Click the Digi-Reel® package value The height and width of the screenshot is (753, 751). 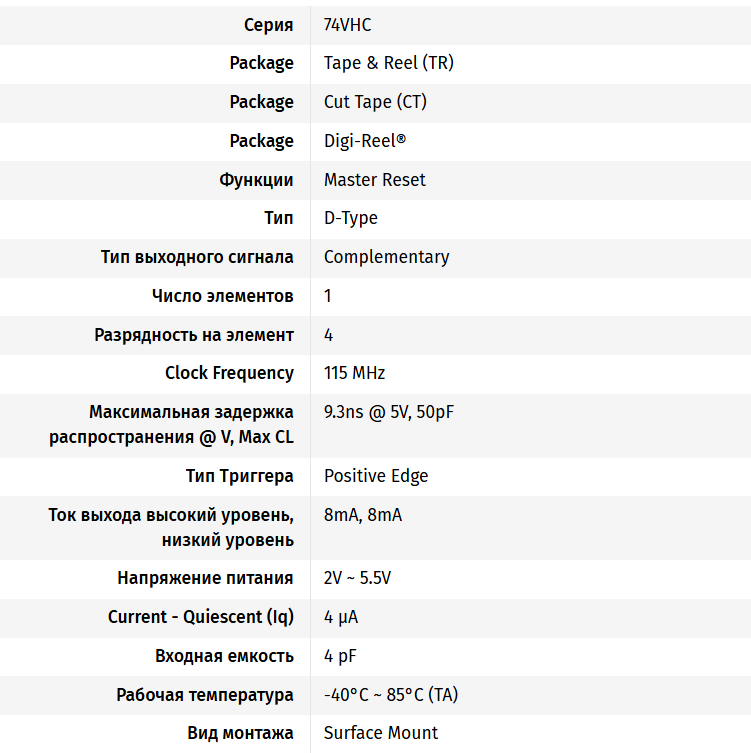[x=365, y=141]
